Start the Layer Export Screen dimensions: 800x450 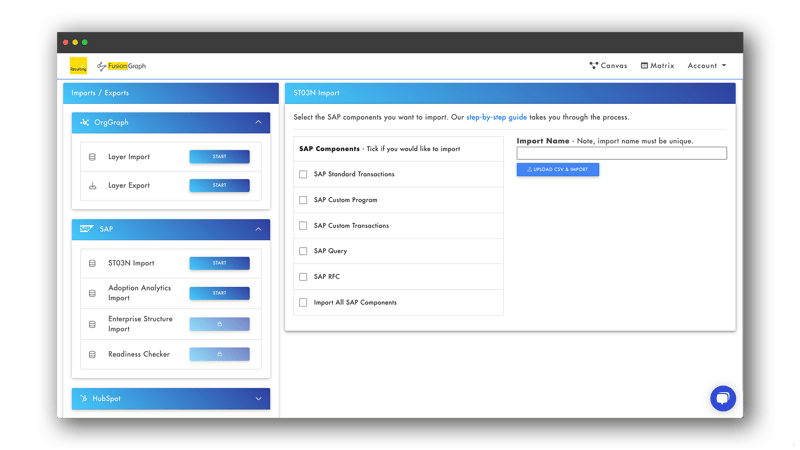point(219,185)
